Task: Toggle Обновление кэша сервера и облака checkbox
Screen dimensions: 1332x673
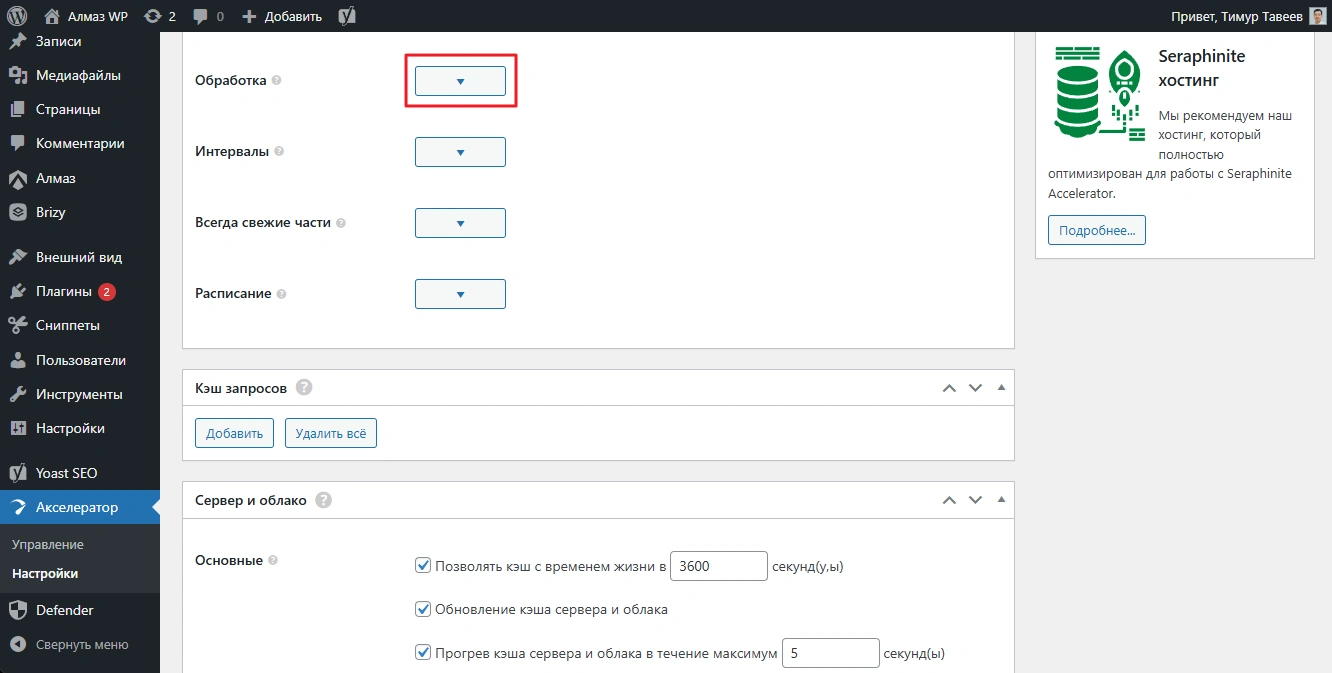Action: point(422,609)
